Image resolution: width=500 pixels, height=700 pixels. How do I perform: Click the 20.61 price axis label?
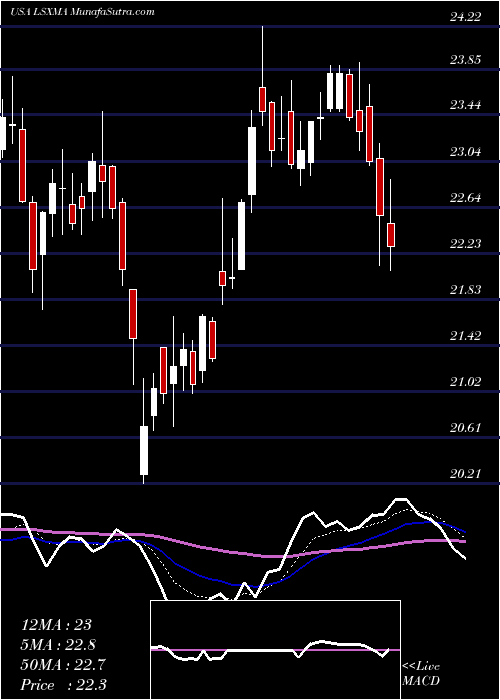pos(466,428)
